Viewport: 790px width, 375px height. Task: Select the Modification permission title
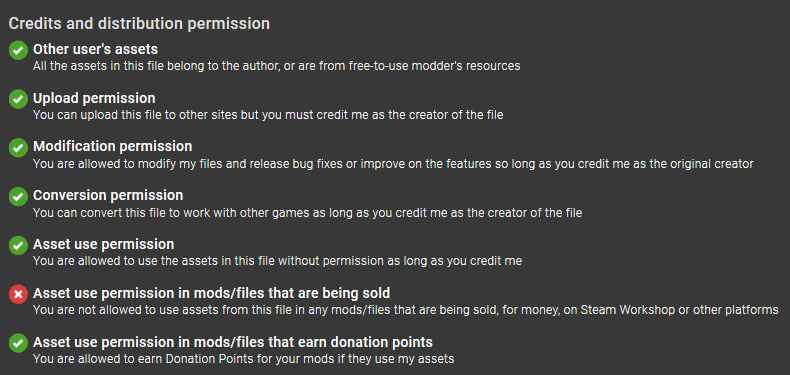point(113,147)
